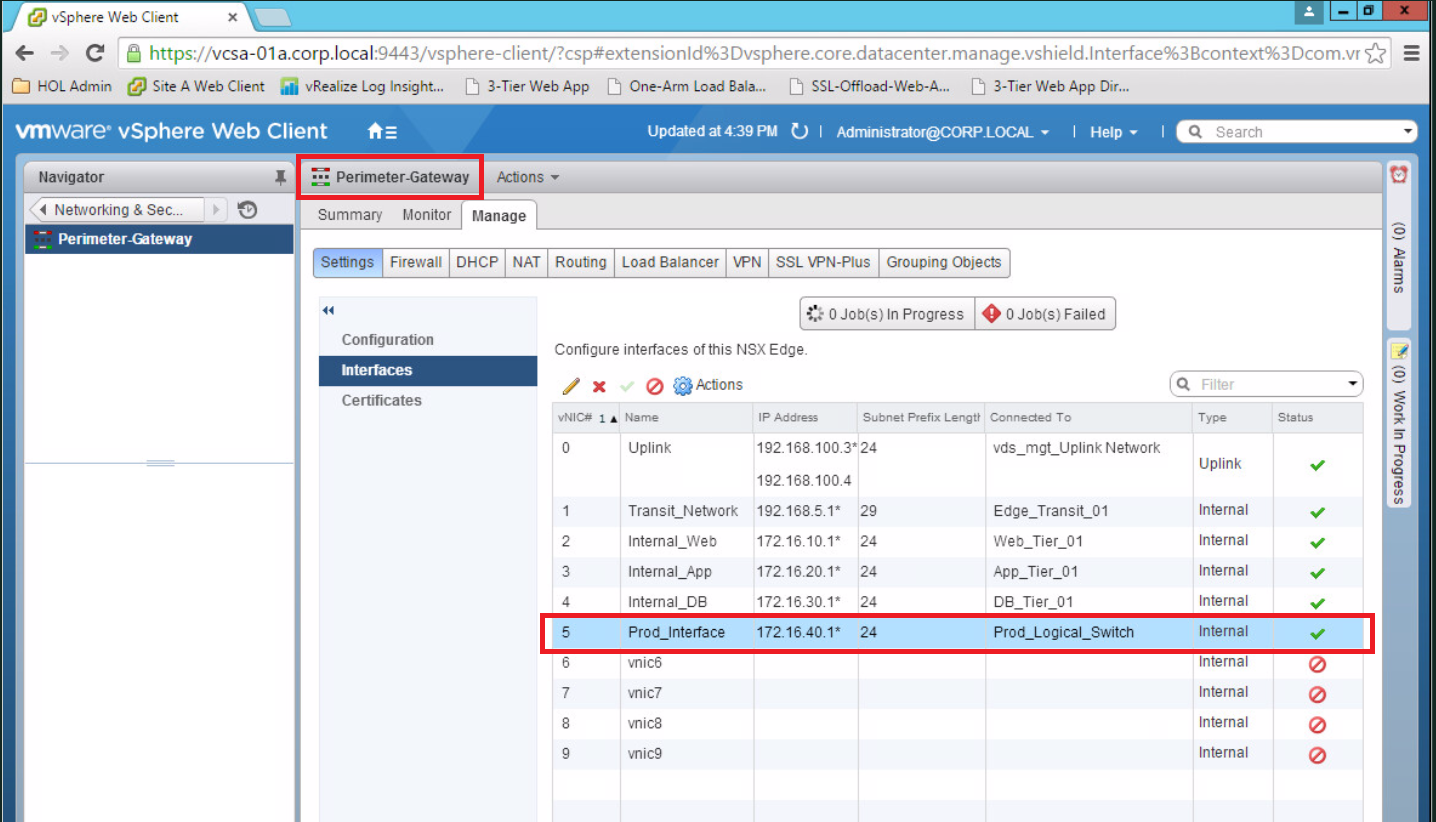Viewport: 1436px width, 822px height.
Task: Open the NAT tab
Action: tap(527, 262)
